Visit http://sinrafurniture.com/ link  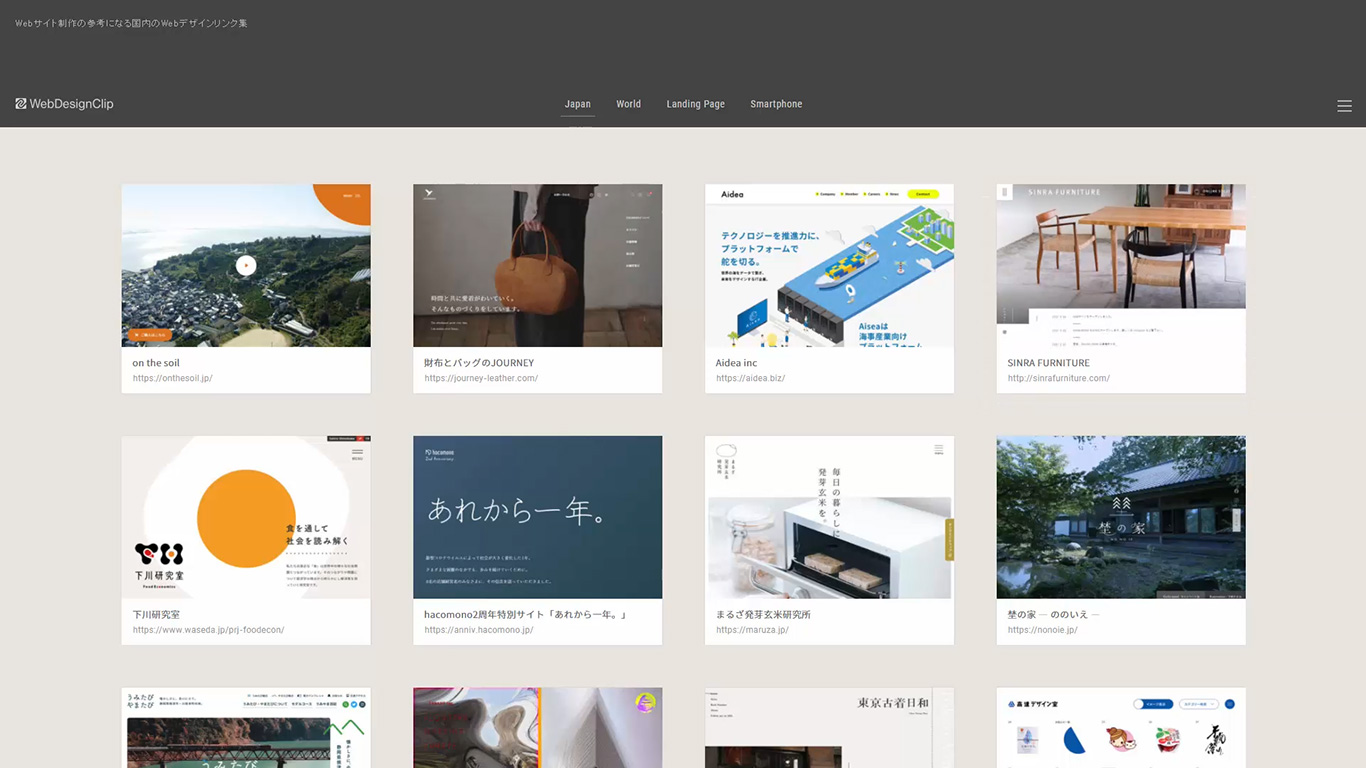click(1059, 379)
